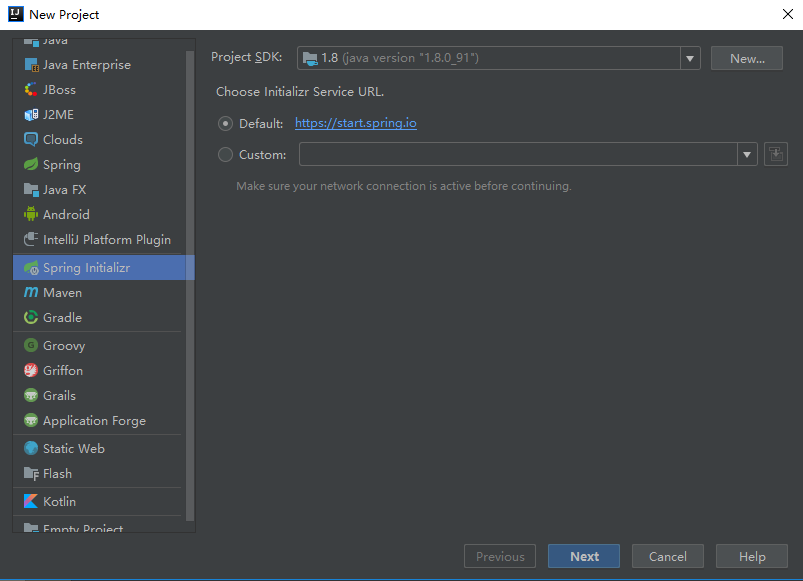The height and width of the screenshot is (581, 803).
Task: Select IntelliJ Platform Plugin entry
Action: pos(98,239)
